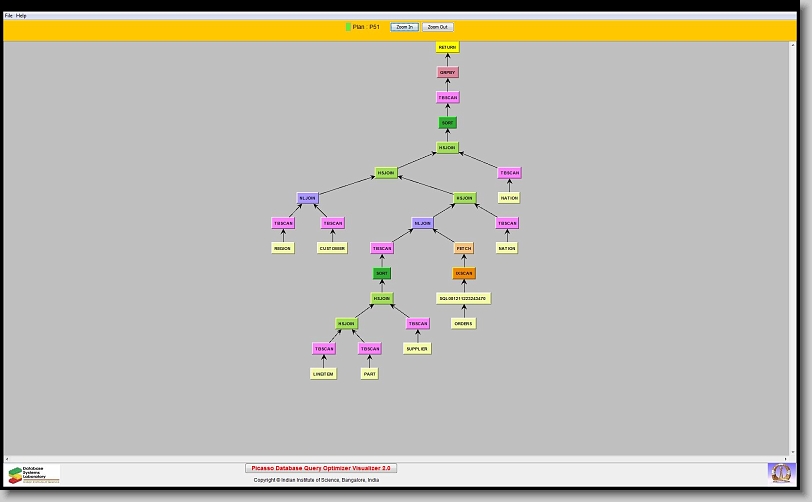Click the FETCH operator node

click(463, 248)
